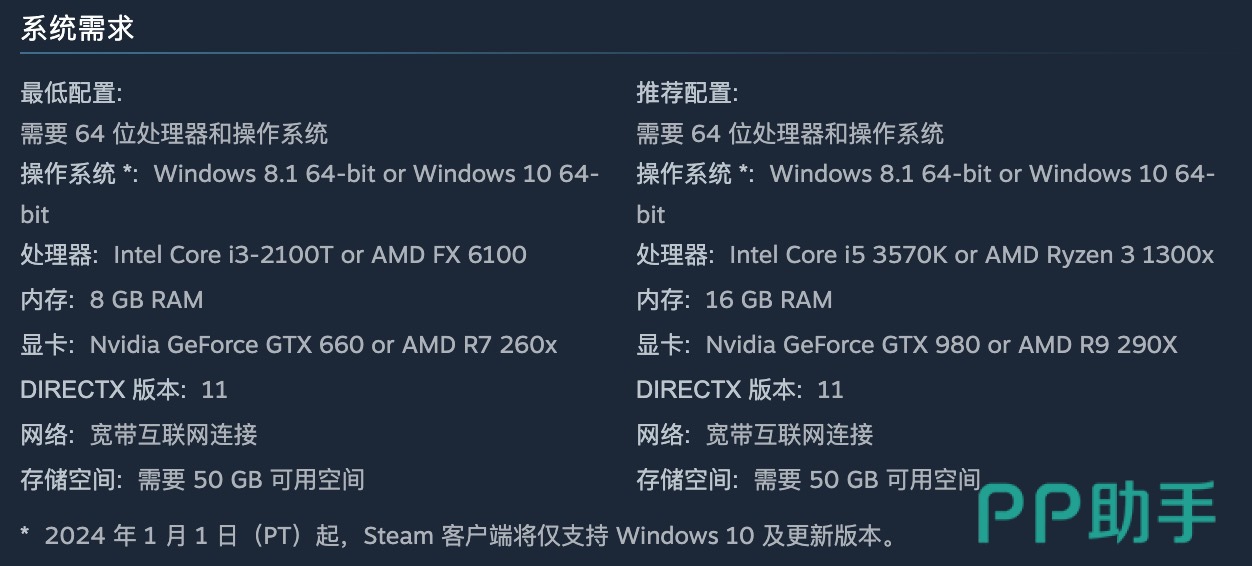Click the 64-bit requirement under 最低配置
This screenshot has height=566, width=1252.
point(174,133)
